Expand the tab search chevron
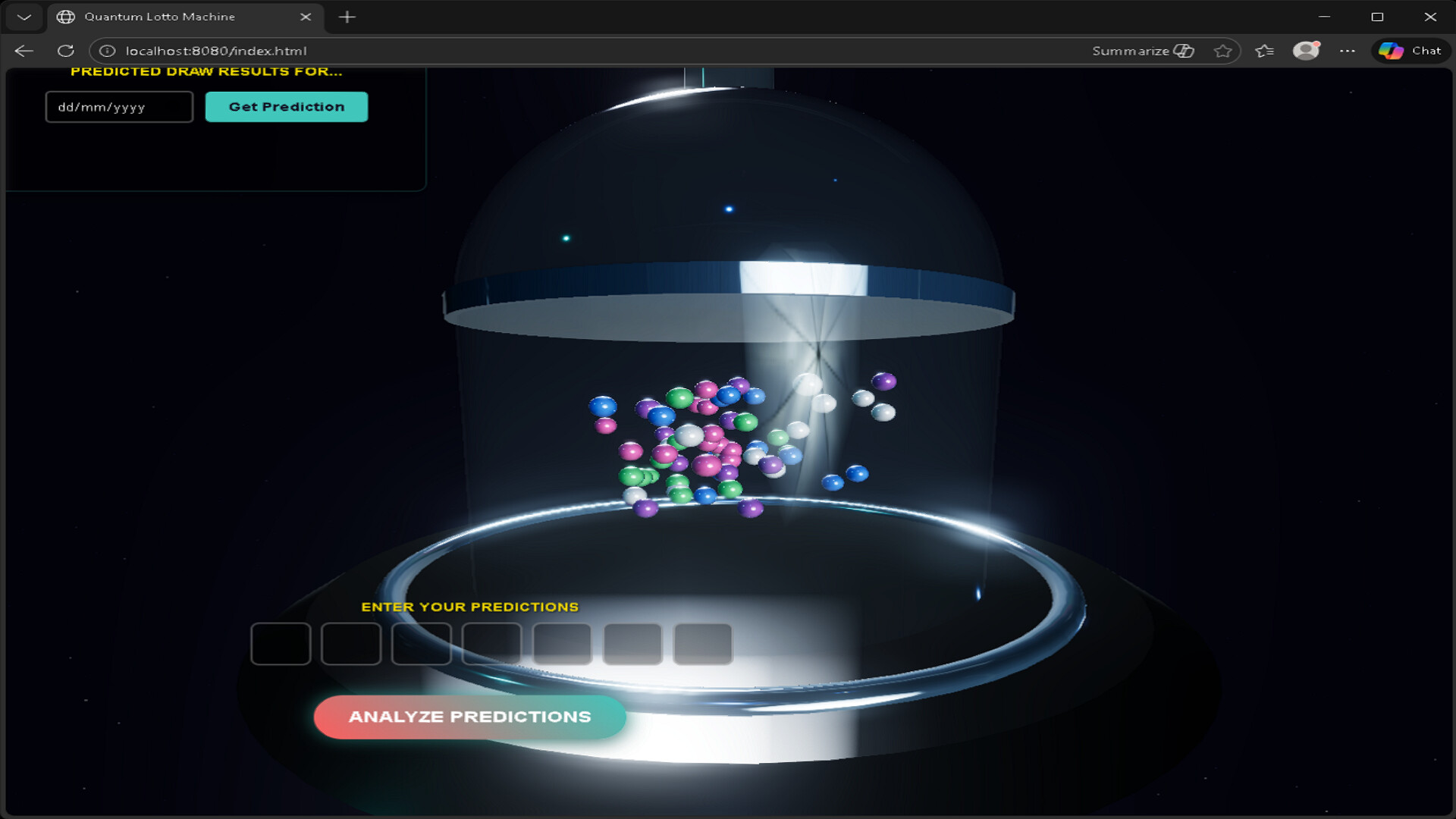Screen dimensions: 1456x819 pyautogui.click(x=24, y=17)
